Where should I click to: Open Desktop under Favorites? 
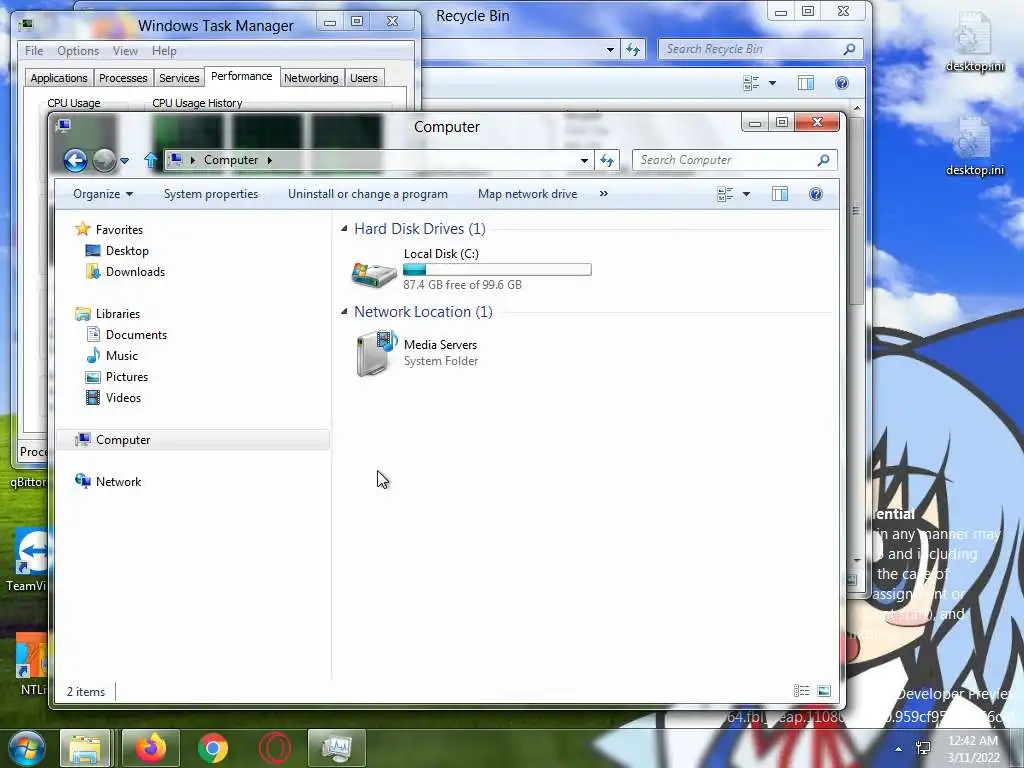tap(117, 251)
